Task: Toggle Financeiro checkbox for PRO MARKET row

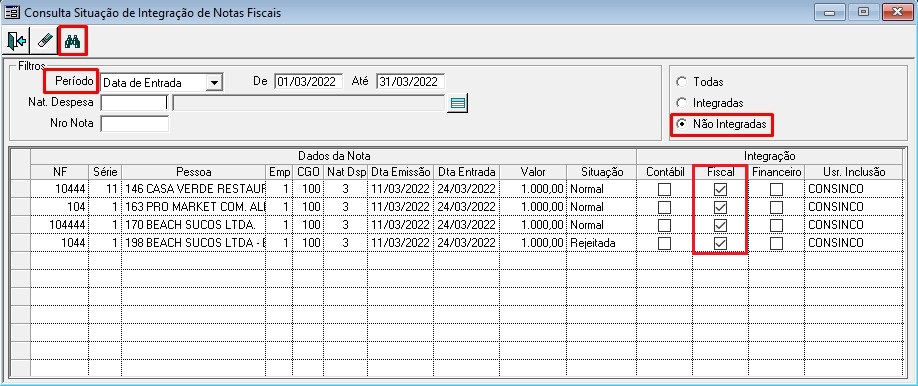Action: point(776,207)
